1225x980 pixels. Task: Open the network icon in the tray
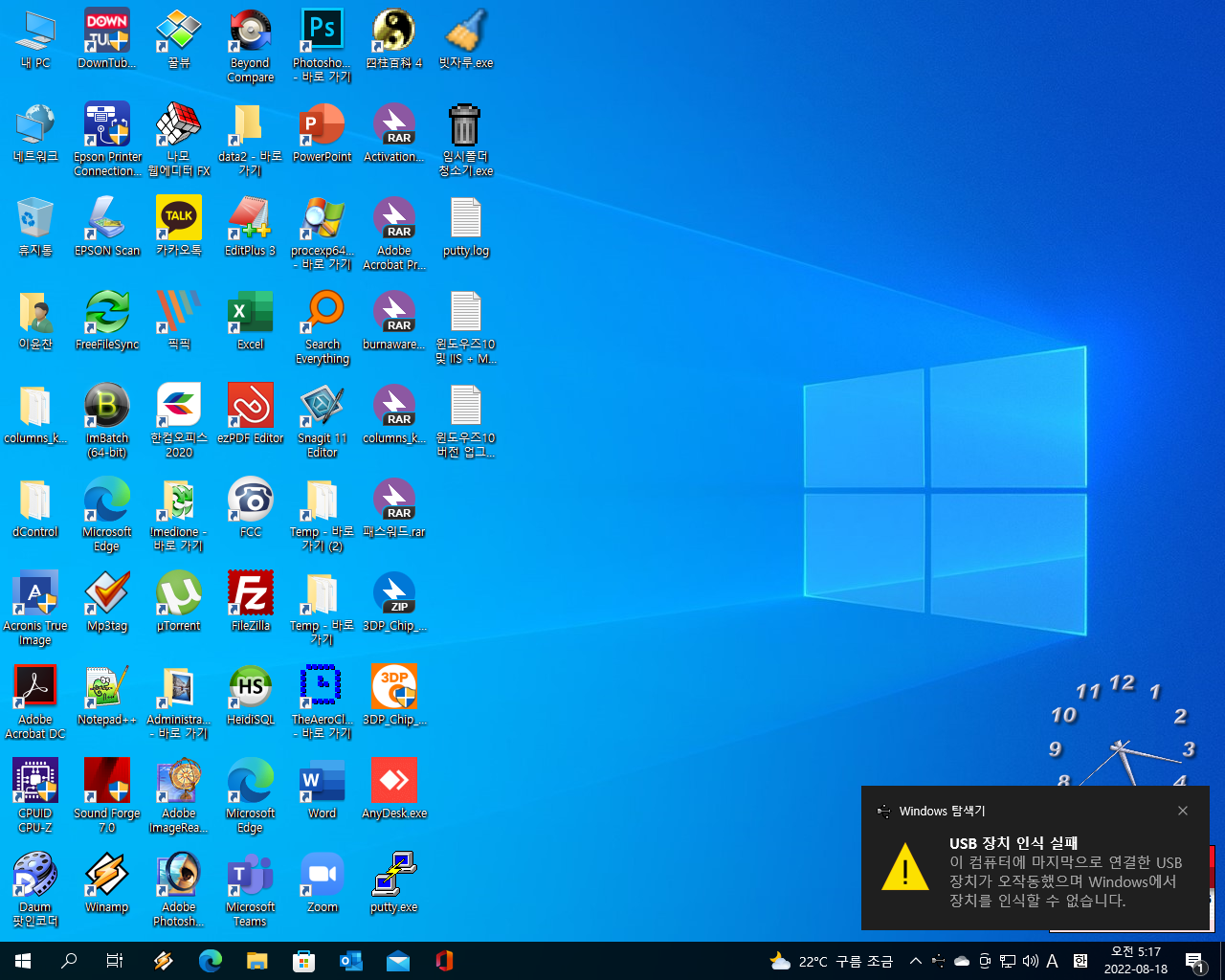point(1008,961)
